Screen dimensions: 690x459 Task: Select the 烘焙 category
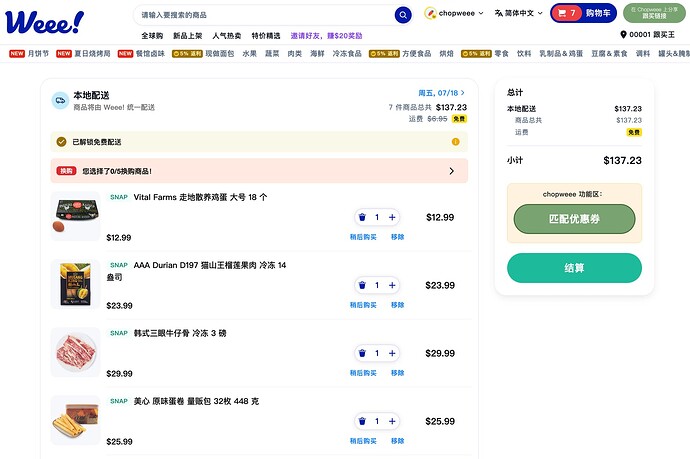[446, 53]
